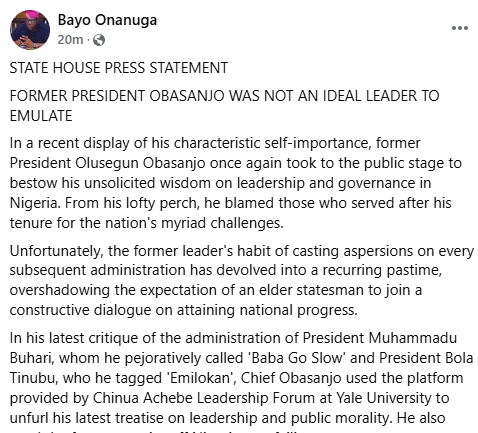
Task: Click the quoted word 'Emilokan'
Action: (x=201, y=378)
